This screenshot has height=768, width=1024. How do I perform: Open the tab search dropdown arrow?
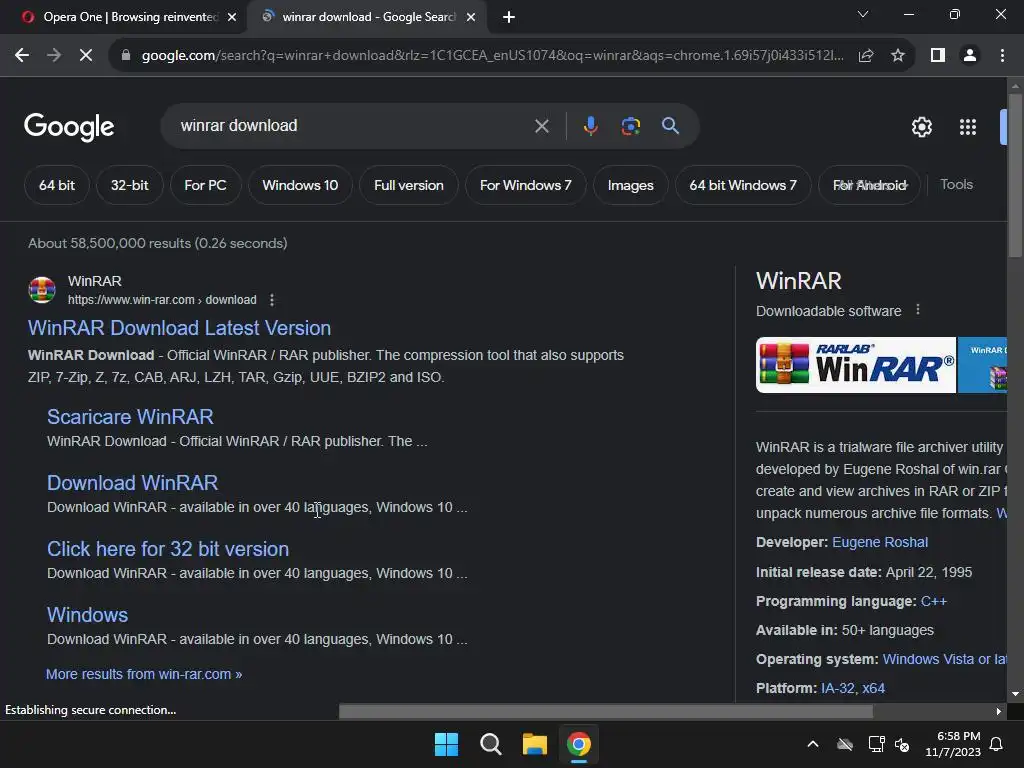pos(863,14)
